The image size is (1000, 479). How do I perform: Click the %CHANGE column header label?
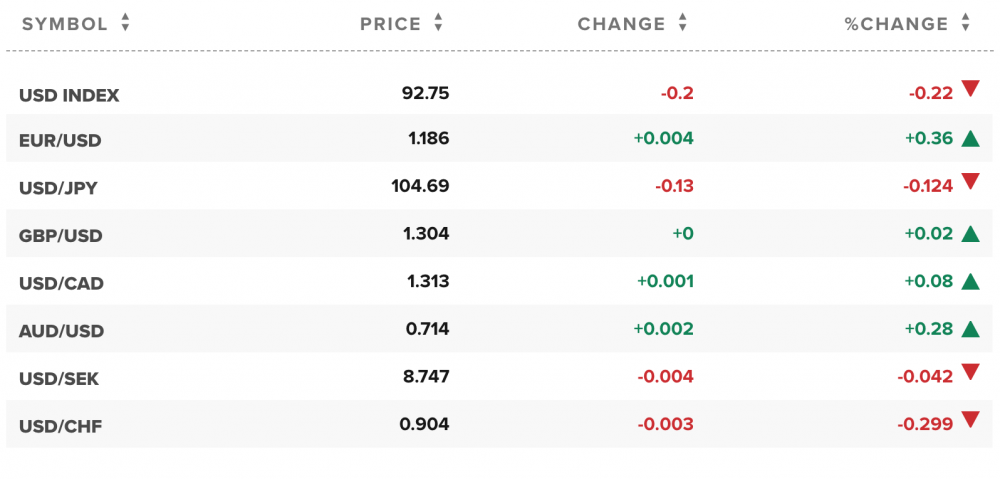tap(896, 24)
